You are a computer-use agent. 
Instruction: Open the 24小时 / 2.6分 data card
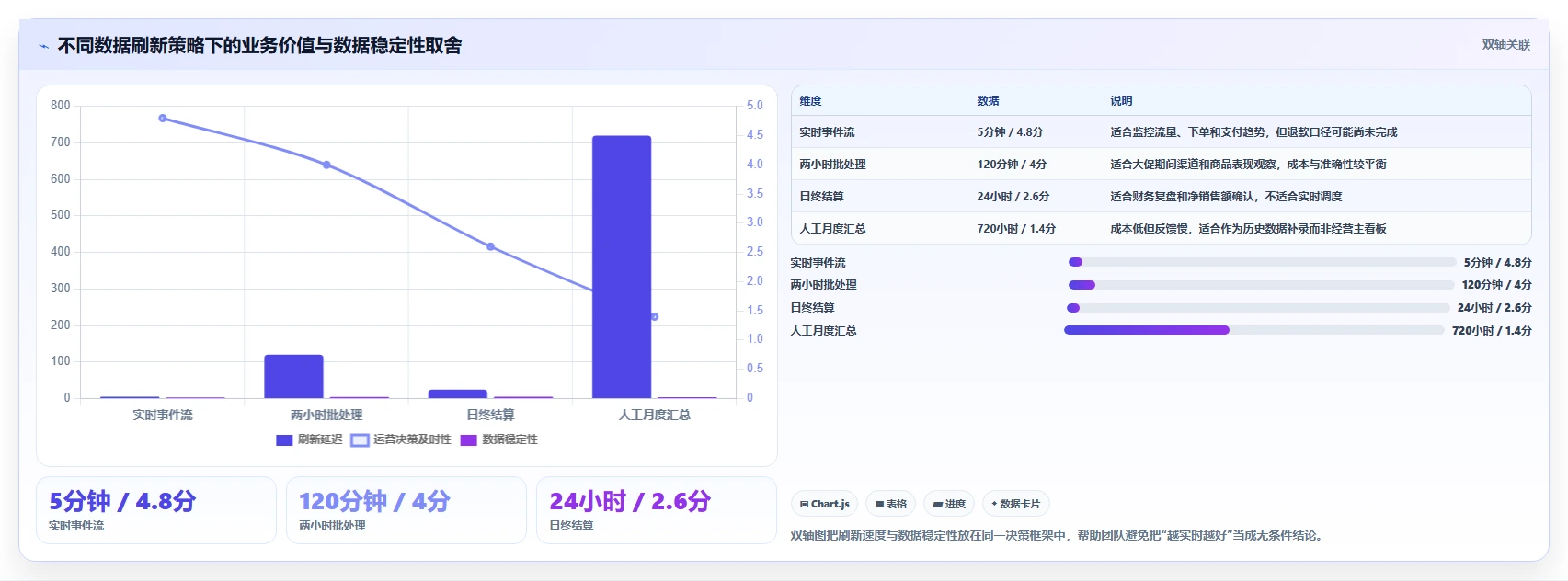[657, 510]
